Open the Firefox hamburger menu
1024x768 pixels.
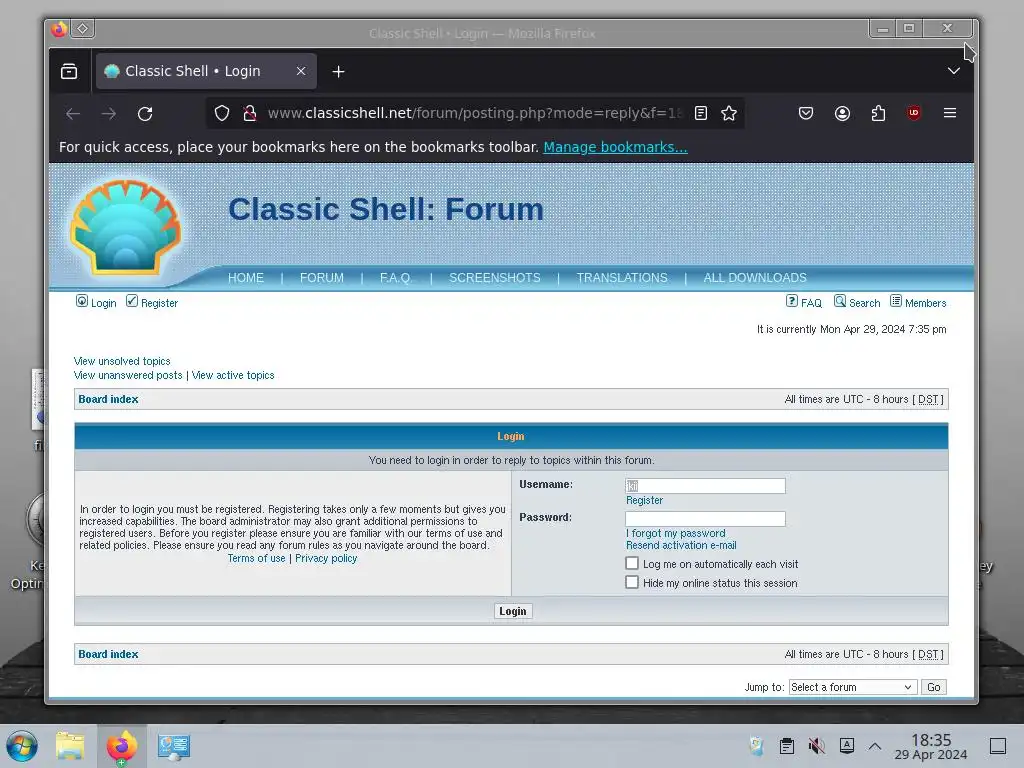click(950, 113)
